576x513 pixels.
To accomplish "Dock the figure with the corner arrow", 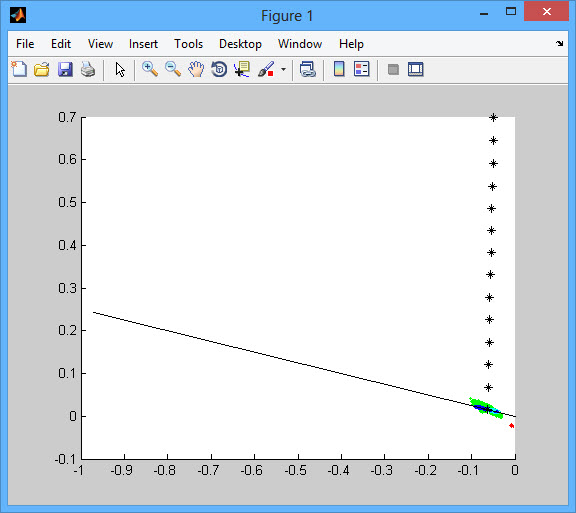I will tap(559, 44).
